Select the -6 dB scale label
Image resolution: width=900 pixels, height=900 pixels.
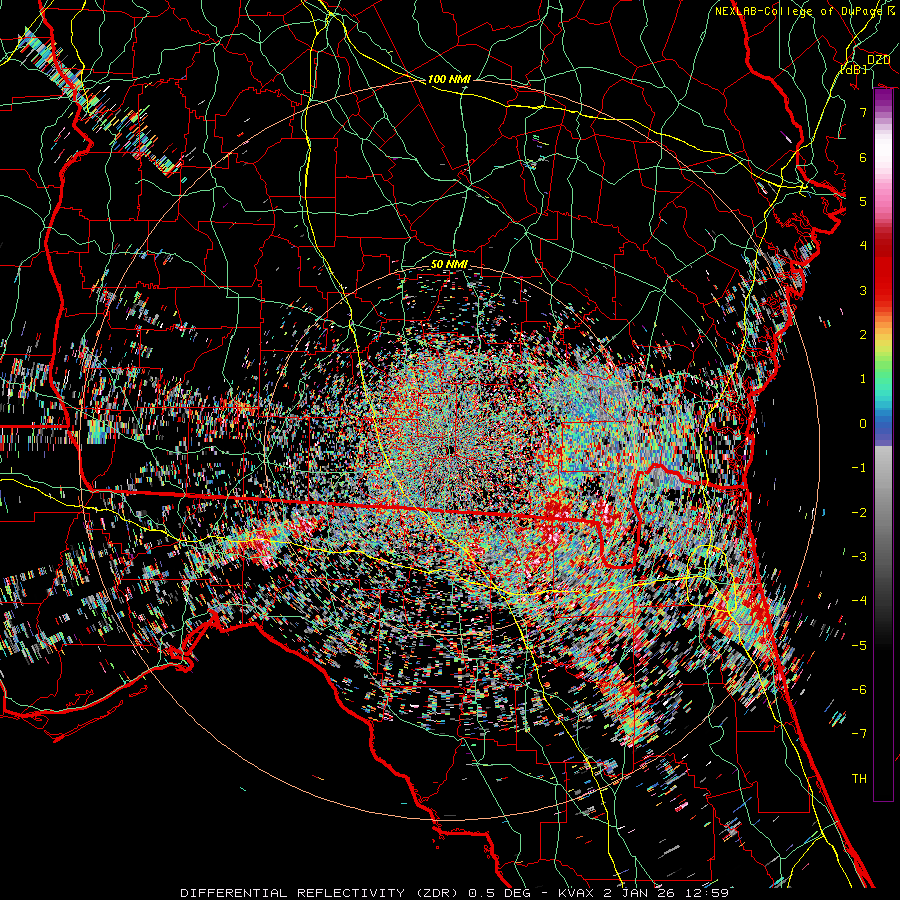click(x=859, y=690)
